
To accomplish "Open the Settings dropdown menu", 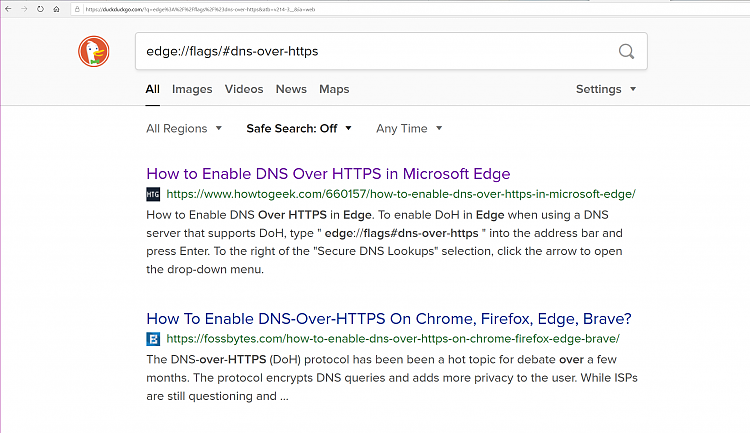I will (x=606, y=89).
